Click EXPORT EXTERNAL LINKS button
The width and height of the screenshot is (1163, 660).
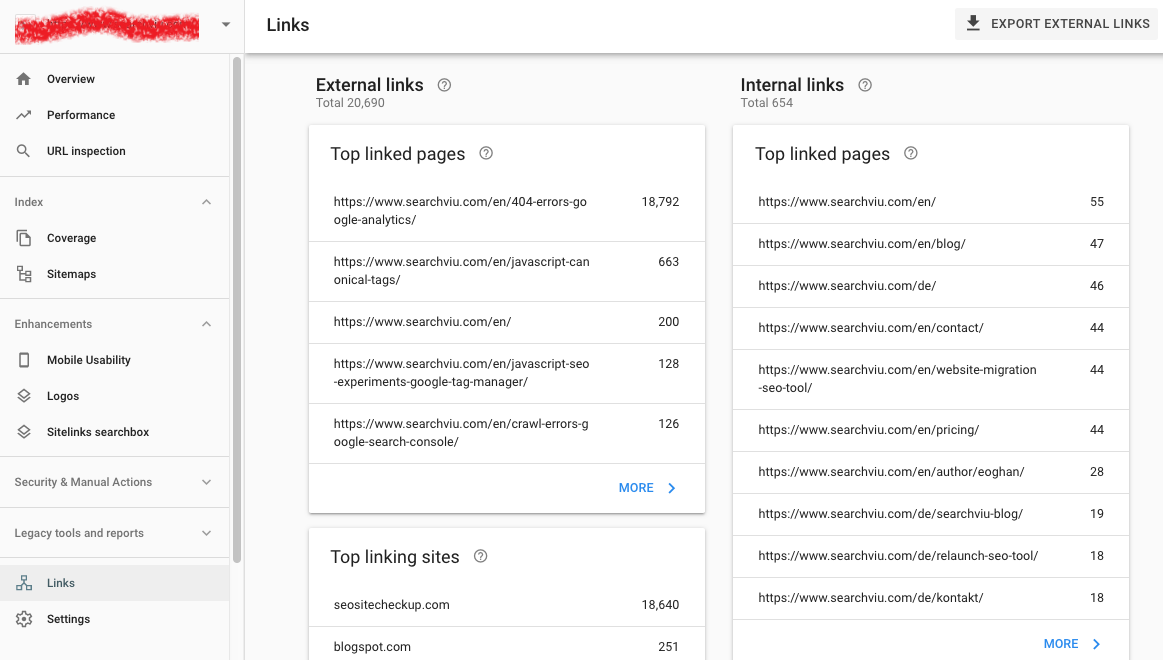[1056, 24]
